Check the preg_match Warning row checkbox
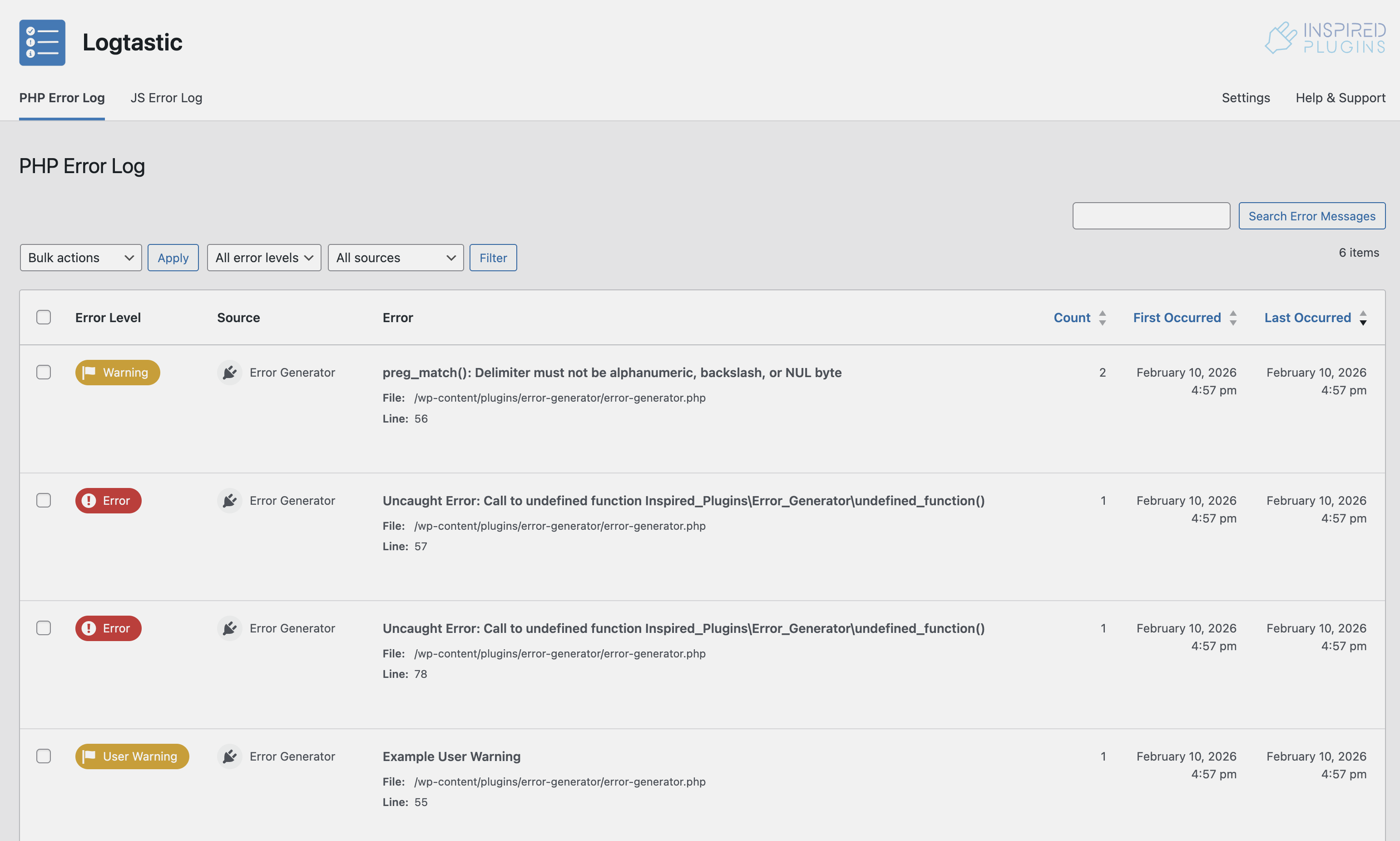 44,372
